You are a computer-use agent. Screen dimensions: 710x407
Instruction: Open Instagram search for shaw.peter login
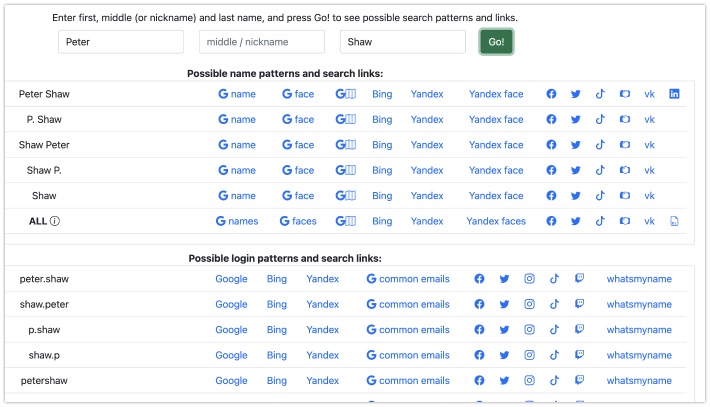529,304
